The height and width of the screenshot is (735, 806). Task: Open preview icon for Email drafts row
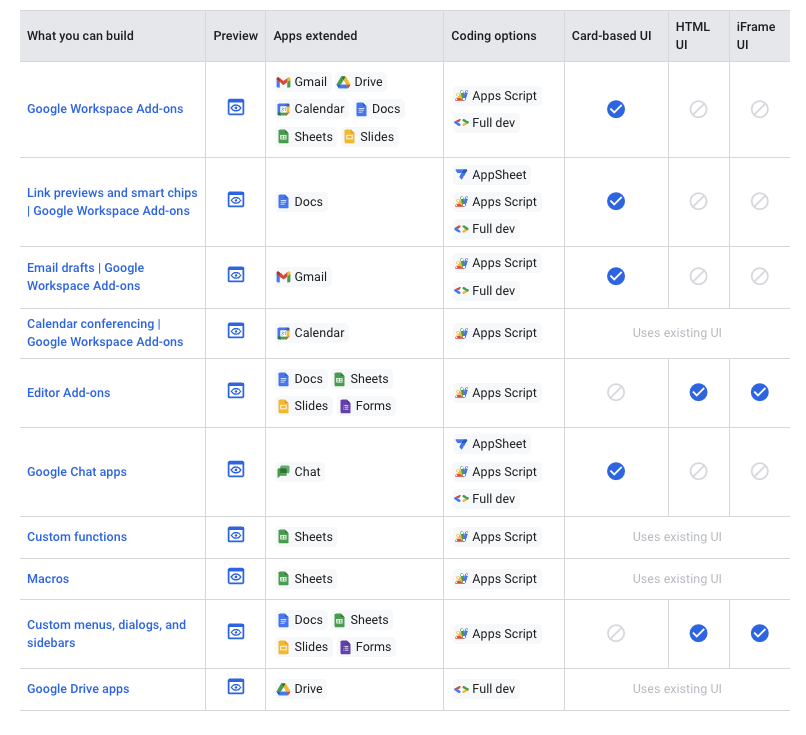click(236, 275)
